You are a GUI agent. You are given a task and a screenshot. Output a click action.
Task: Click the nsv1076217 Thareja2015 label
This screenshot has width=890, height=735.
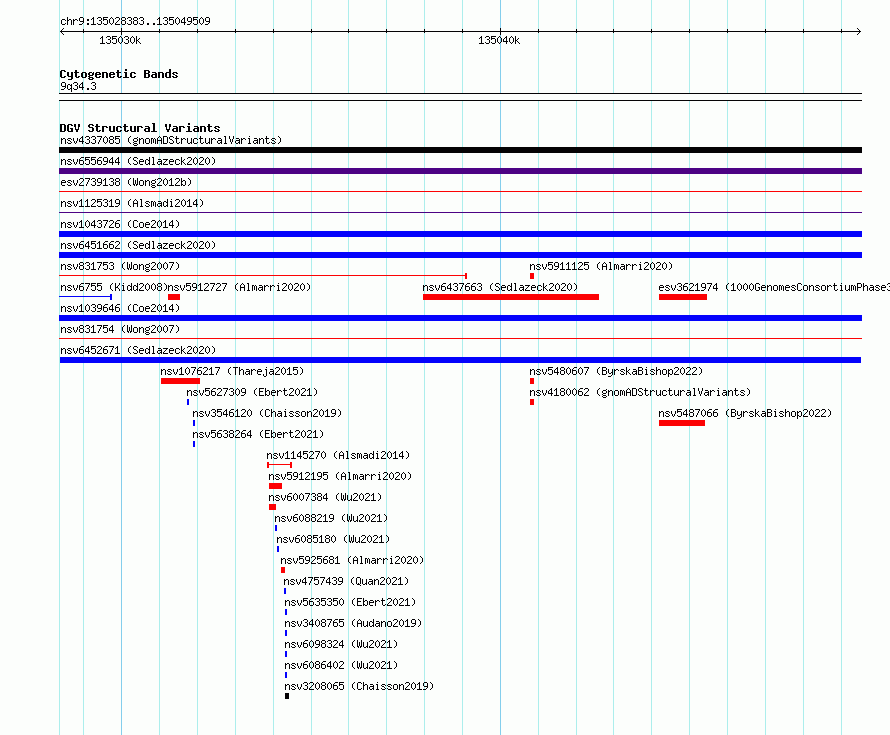tap(232, 371)
